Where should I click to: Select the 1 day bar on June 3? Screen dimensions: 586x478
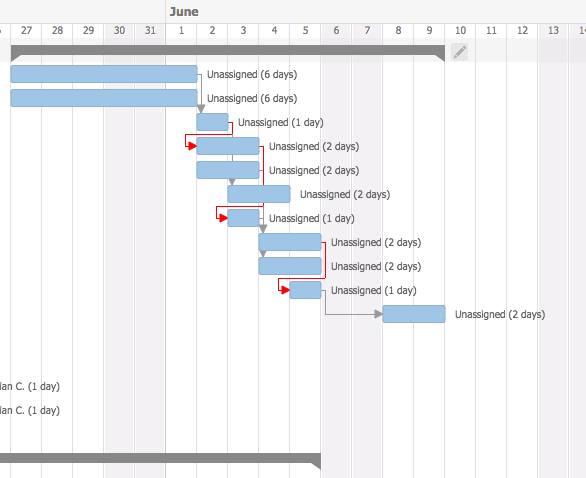point(243,218)
